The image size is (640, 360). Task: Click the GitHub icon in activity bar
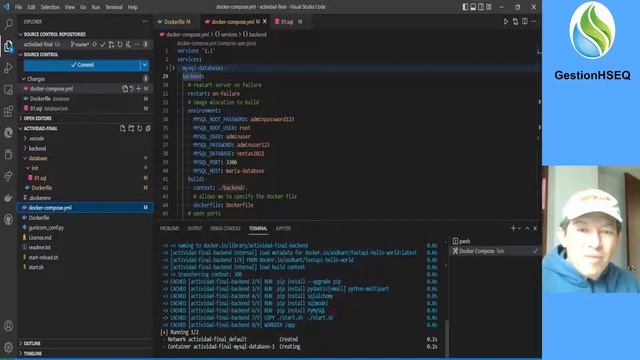9,220
